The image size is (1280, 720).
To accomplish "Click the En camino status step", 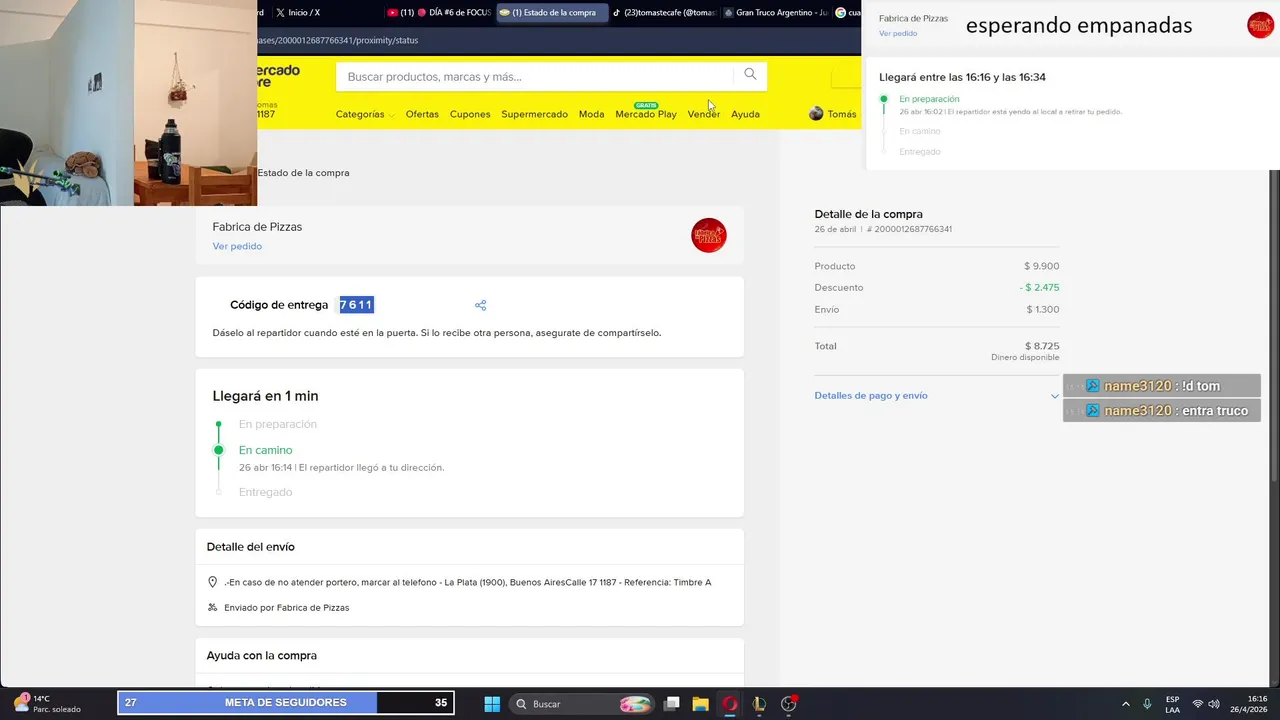I will [x=265, y=450].
